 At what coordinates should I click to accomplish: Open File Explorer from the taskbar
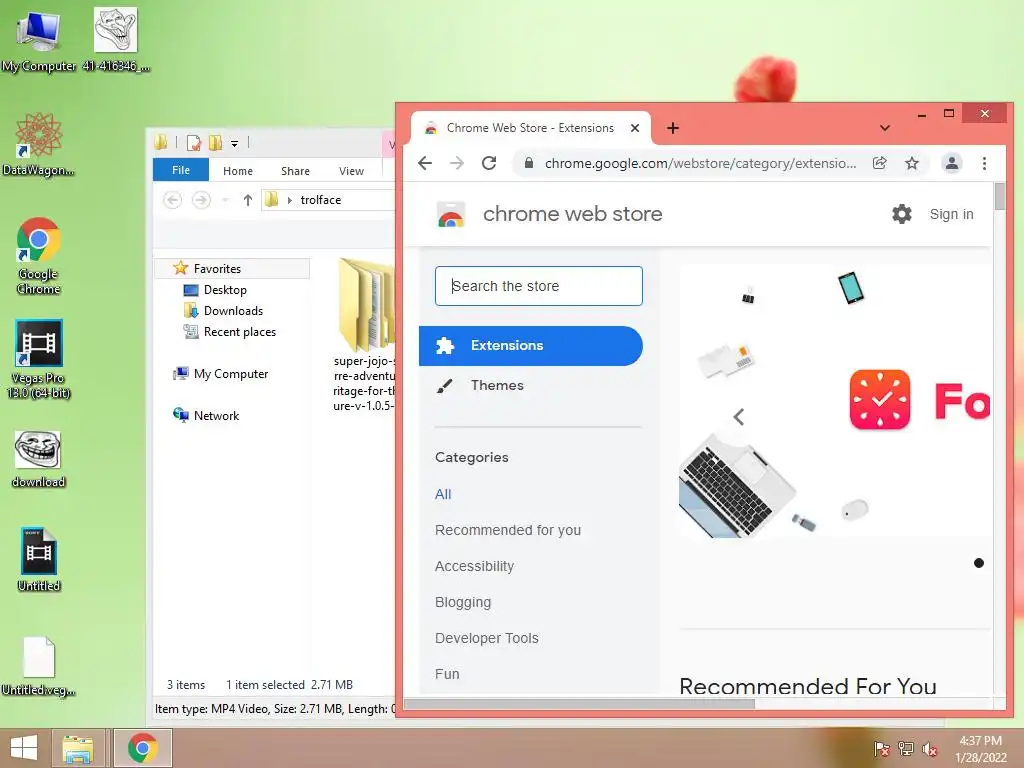click(78, 748)
